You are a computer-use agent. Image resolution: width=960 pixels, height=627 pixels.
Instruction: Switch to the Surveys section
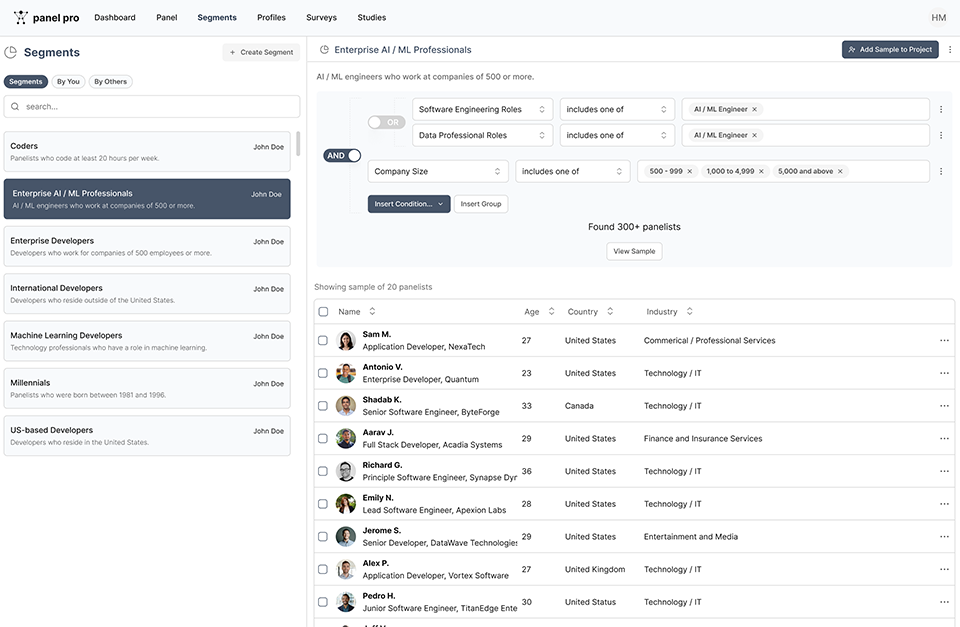[321, 17]
